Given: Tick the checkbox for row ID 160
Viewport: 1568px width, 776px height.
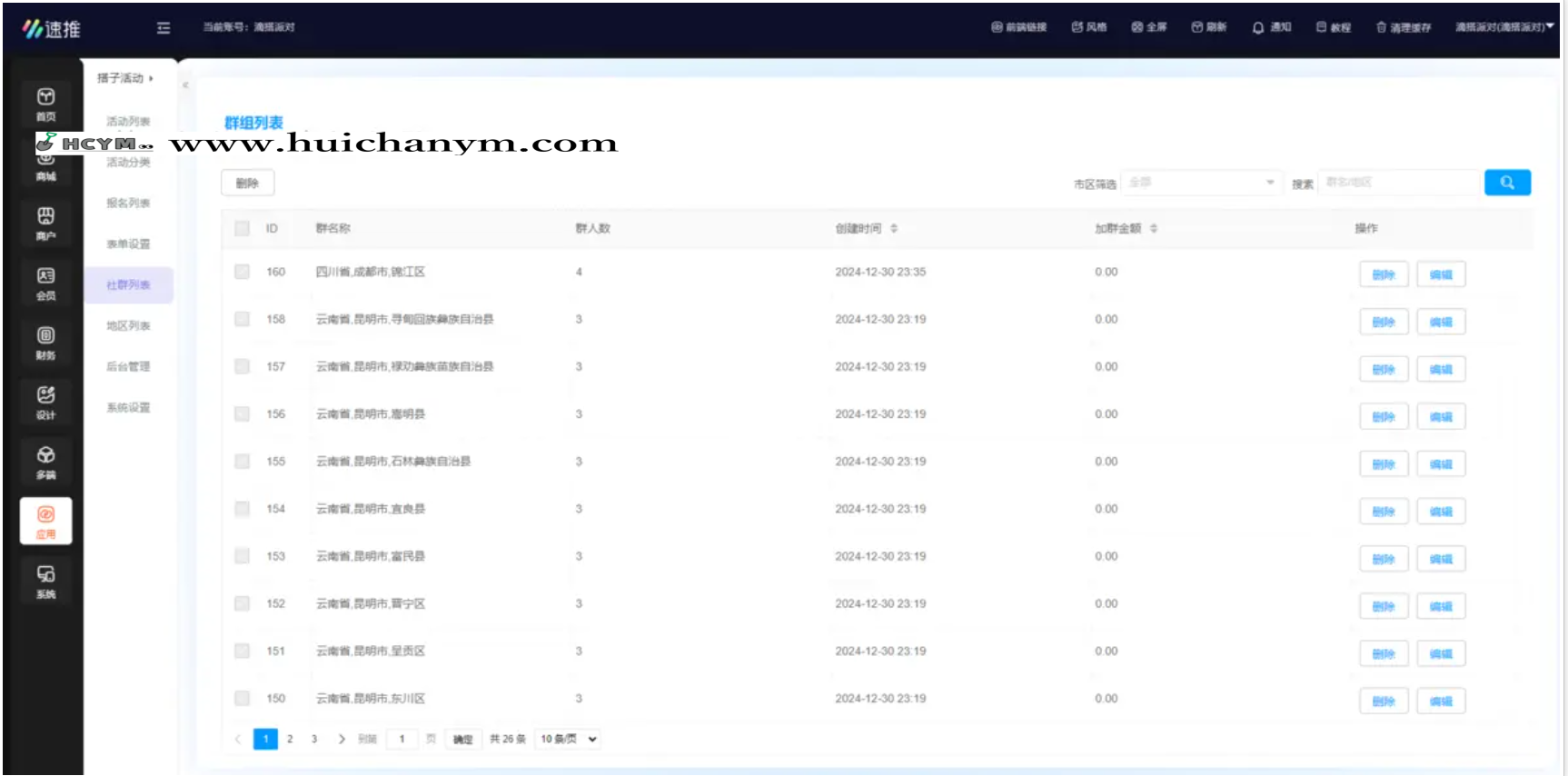Looking at the screenshot, I should click(x=242, y=272).
